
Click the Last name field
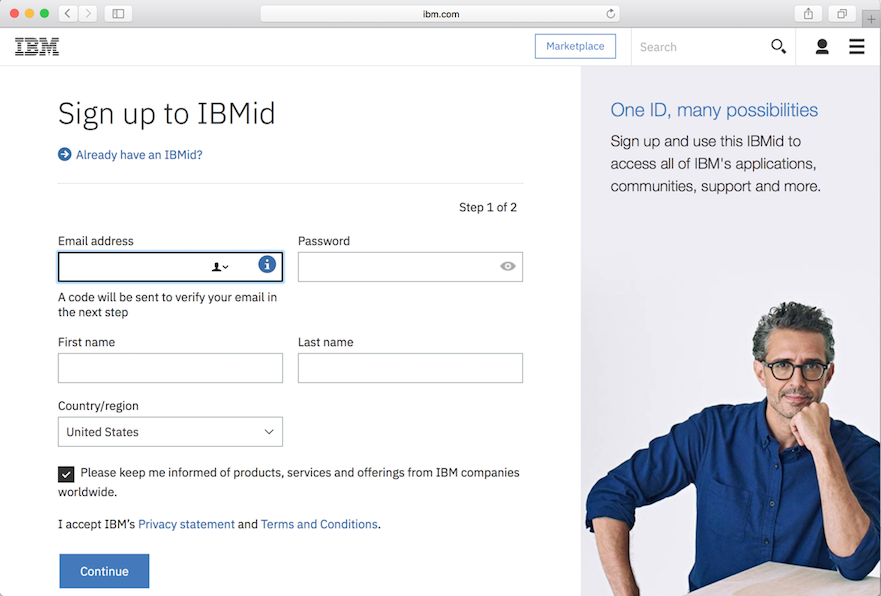click(410, 368)
